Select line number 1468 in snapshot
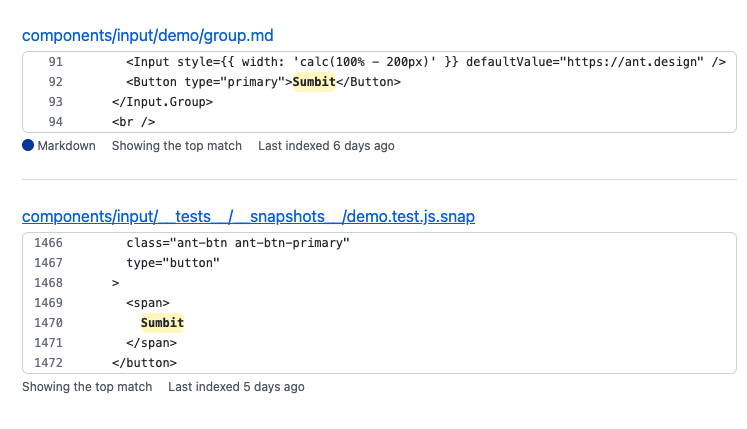The image size is (747, 429). [48, 283]
